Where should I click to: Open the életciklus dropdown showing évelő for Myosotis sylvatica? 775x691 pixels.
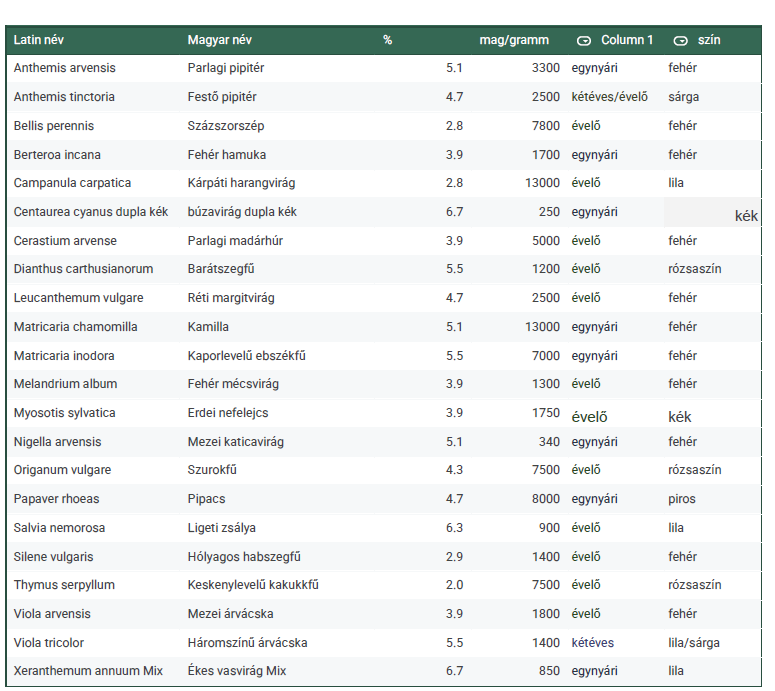pyautogui.click(x=589, y=417)
